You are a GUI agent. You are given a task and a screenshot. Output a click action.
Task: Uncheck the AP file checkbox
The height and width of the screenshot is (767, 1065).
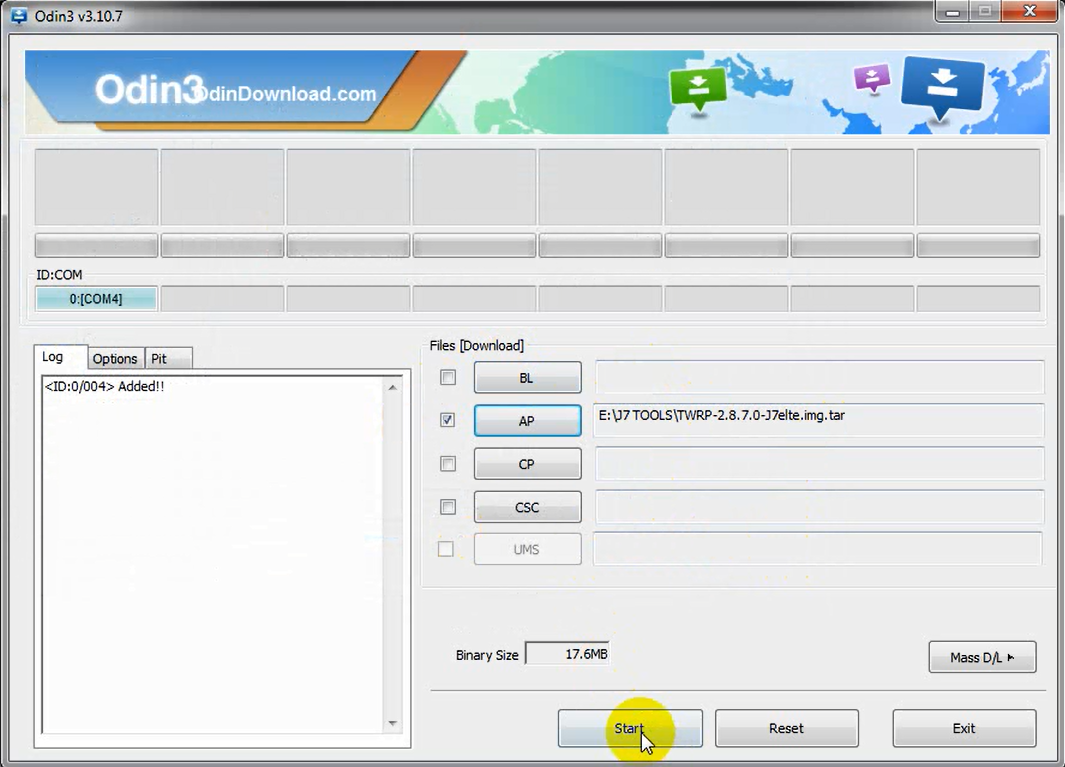(x=448, y=420)
